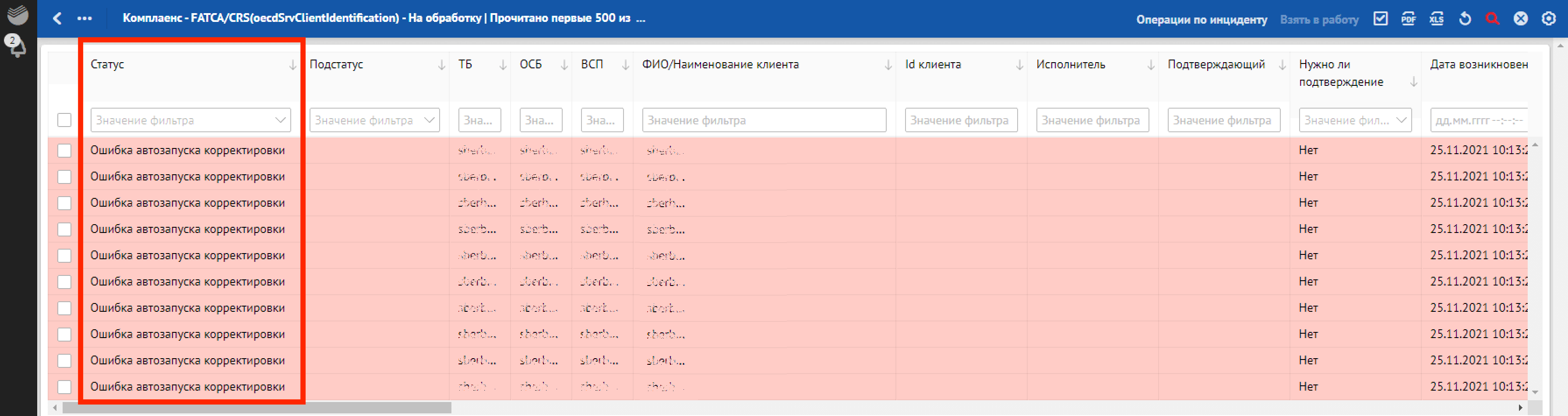Export the table to XLS
The height and width of the screenshot is (416, 1568).
click(x=1437, y=19)
